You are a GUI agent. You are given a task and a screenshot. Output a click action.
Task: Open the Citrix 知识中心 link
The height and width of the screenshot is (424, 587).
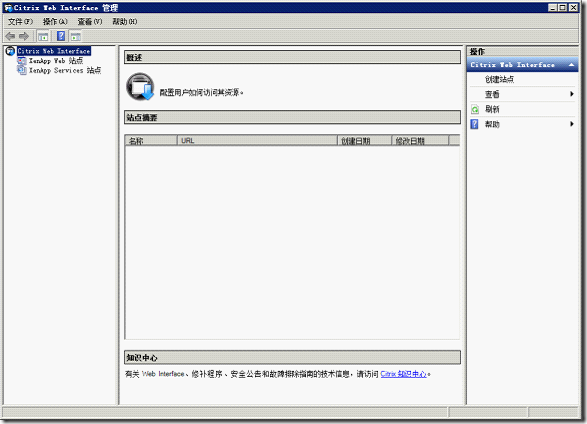pos(404,374)
